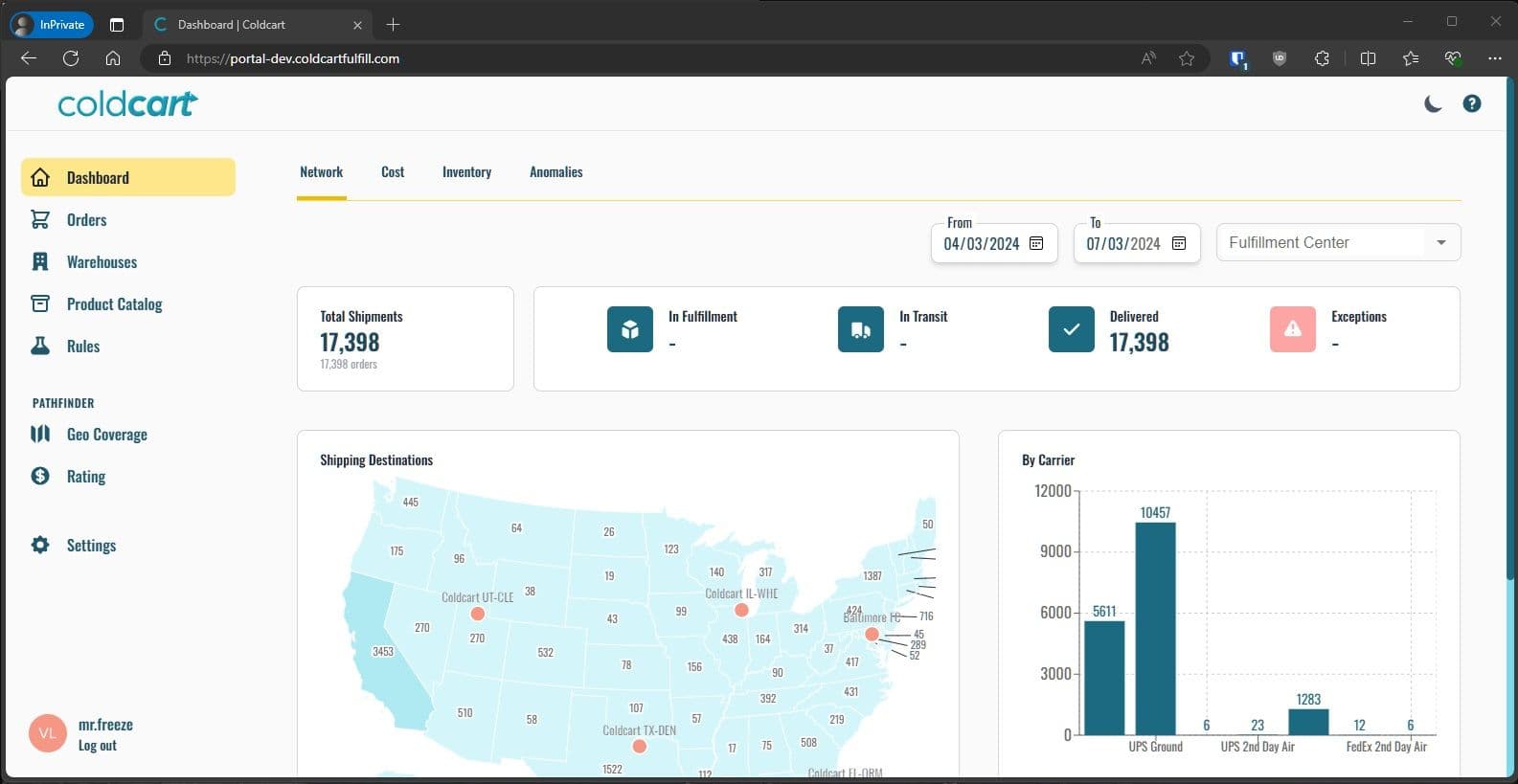This screenshot has height=784, width=1518.
Task: Click the mr.freeze username
Action: (105, 725)
